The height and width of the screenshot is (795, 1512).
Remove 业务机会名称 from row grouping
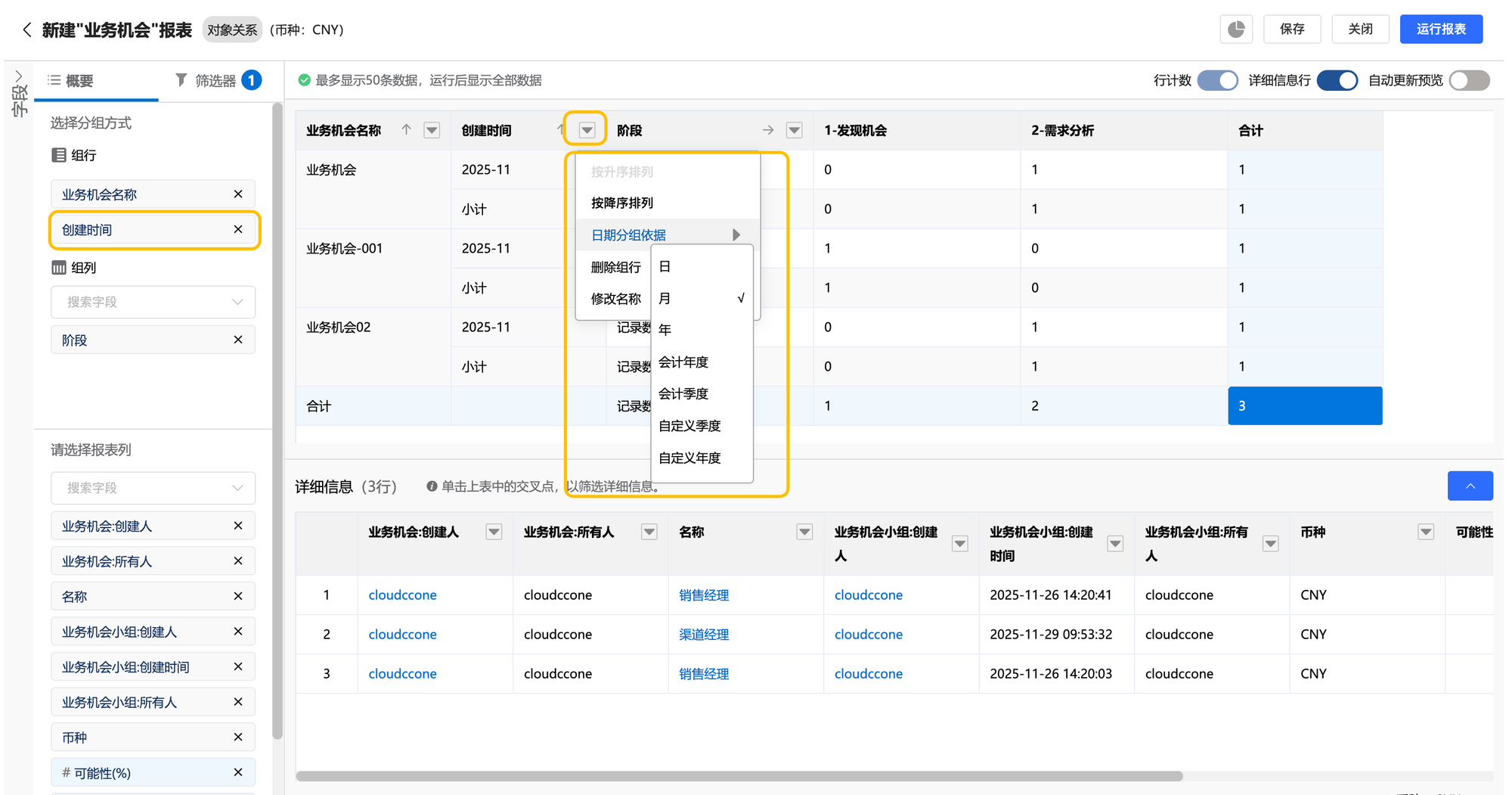pyautogui.click(x=238, y=194)
